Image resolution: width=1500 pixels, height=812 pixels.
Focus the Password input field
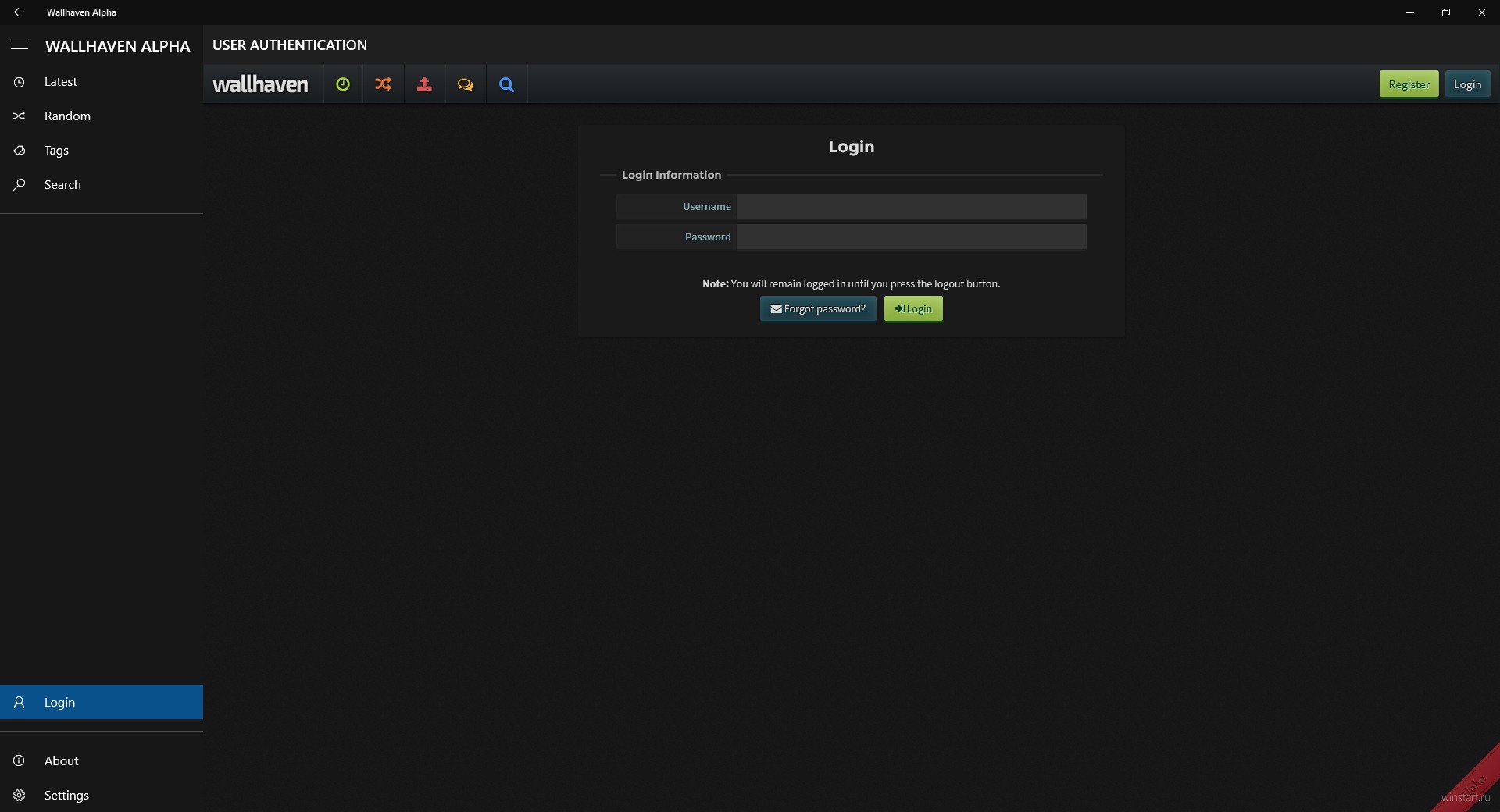pyautogui.click(x=911, y=237)
